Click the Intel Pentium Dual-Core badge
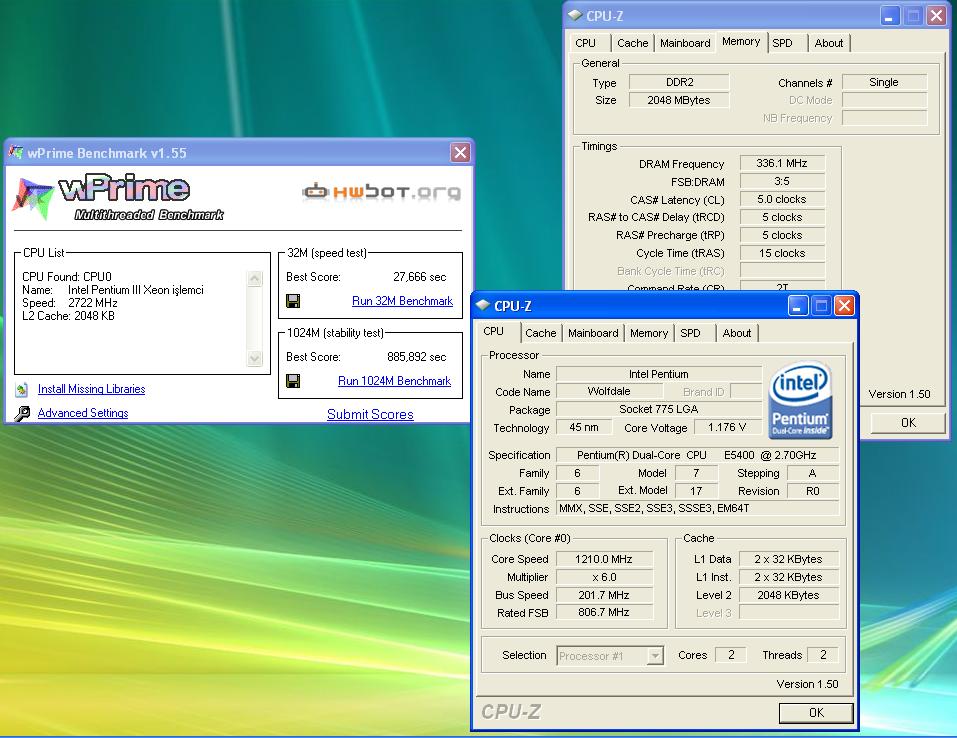Image resolution: width=957 pixels, height=738 pixels. click(801, 401)
